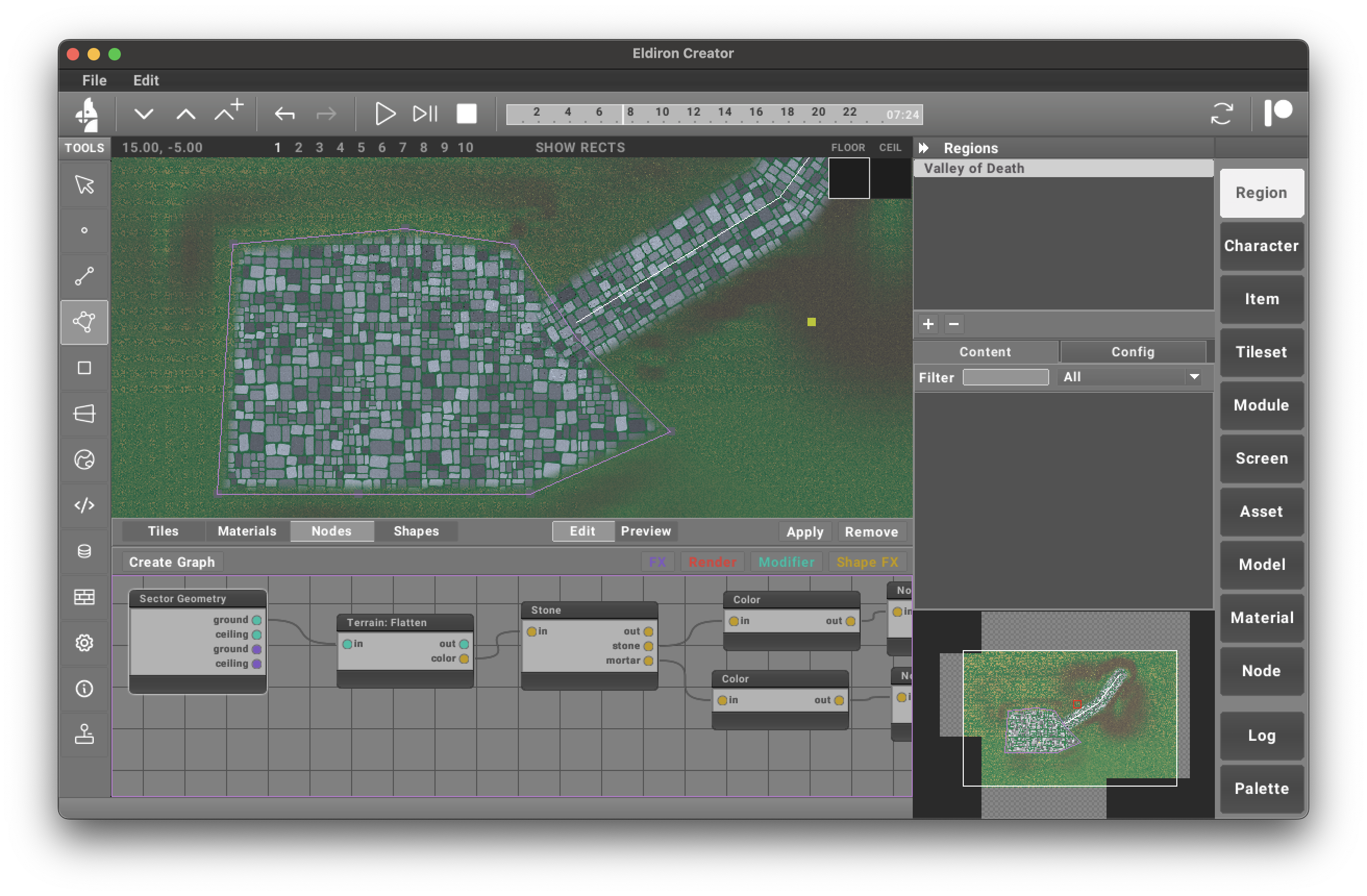Click Create Graph button
Image resolution: width=1367 pixels, height=896 pixels.
(x=172, y=562)
